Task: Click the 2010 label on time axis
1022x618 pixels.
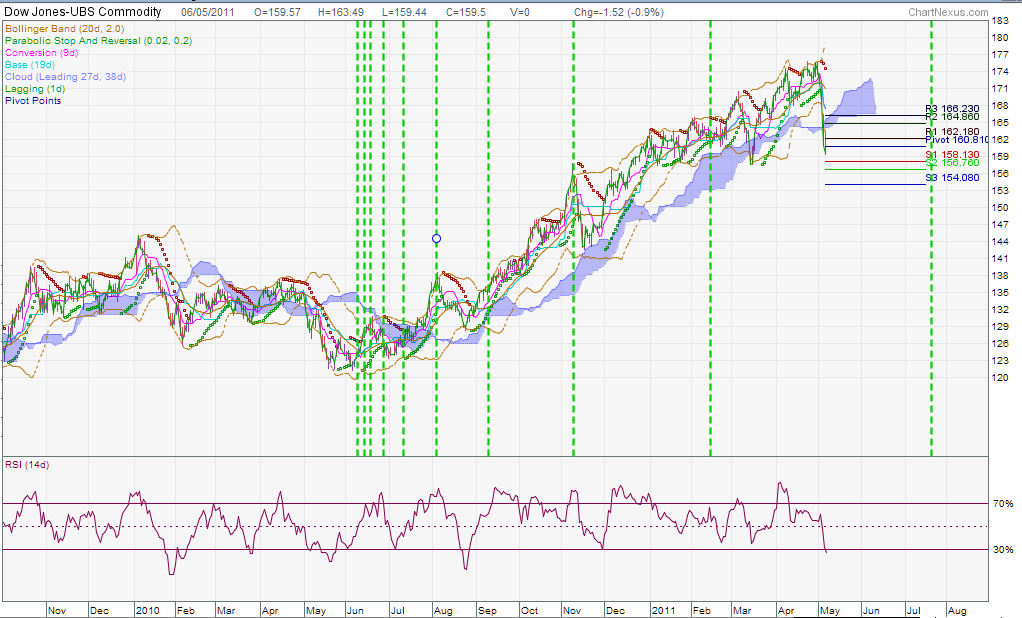Action: (147, 610)
